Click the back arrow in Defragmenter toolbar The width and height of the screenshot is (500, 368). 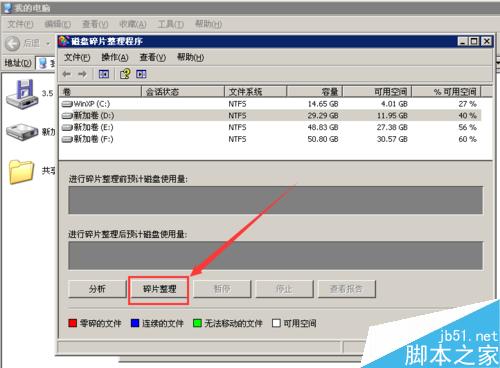[67, 74]
